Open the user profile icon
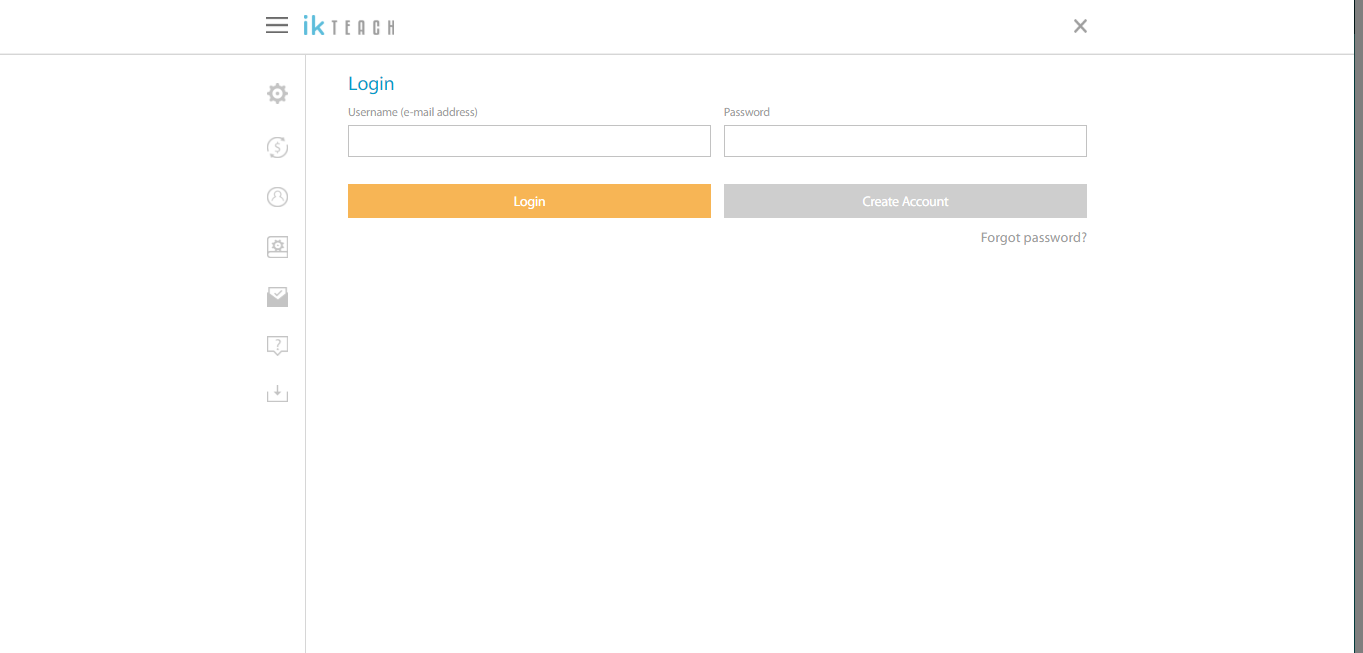Image resolution: width=1363 pixels, height=653 pixels. point(277,197)
